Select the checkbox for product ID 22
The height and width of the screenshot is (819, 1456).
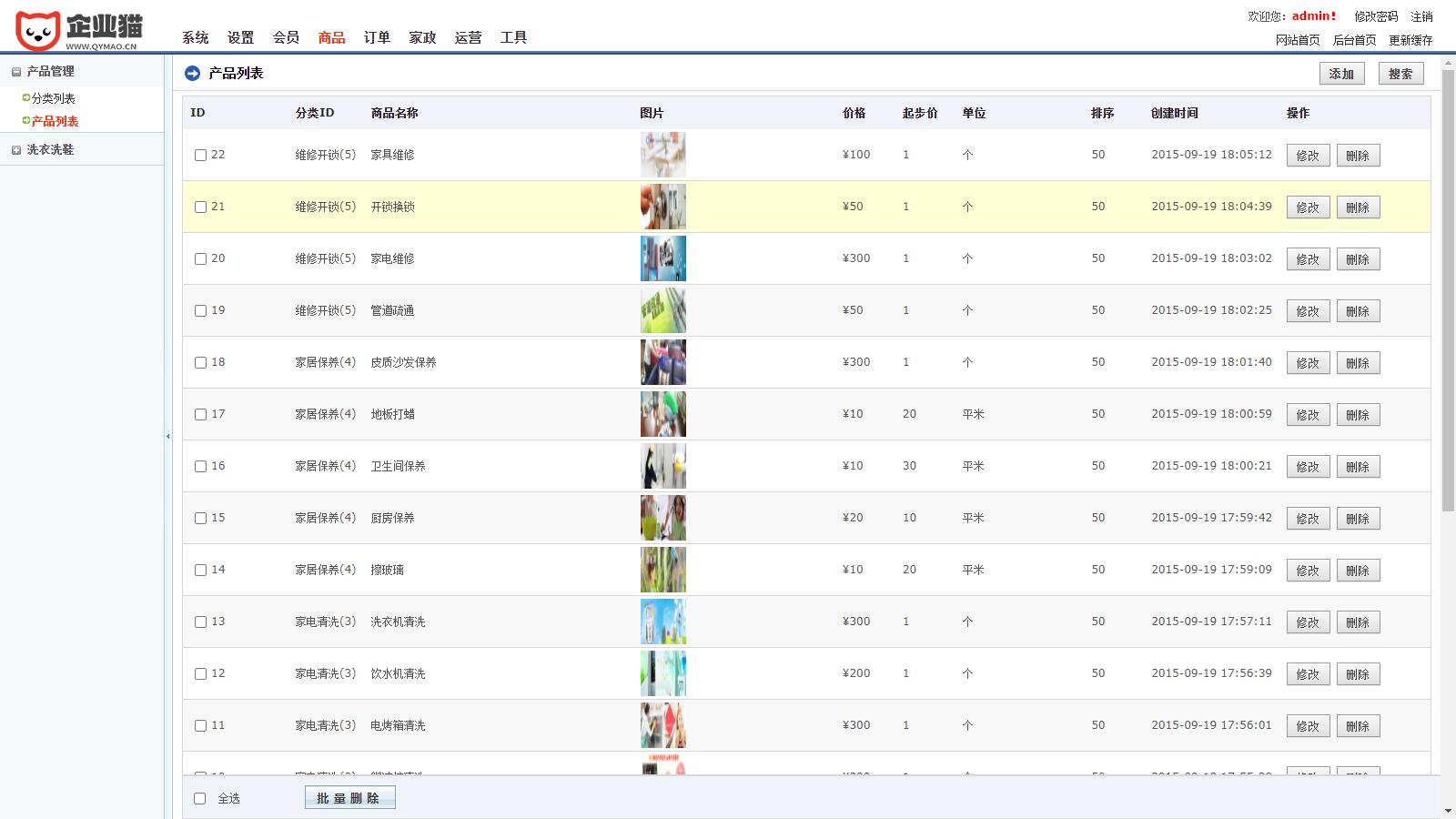click(x=200, y=155)
